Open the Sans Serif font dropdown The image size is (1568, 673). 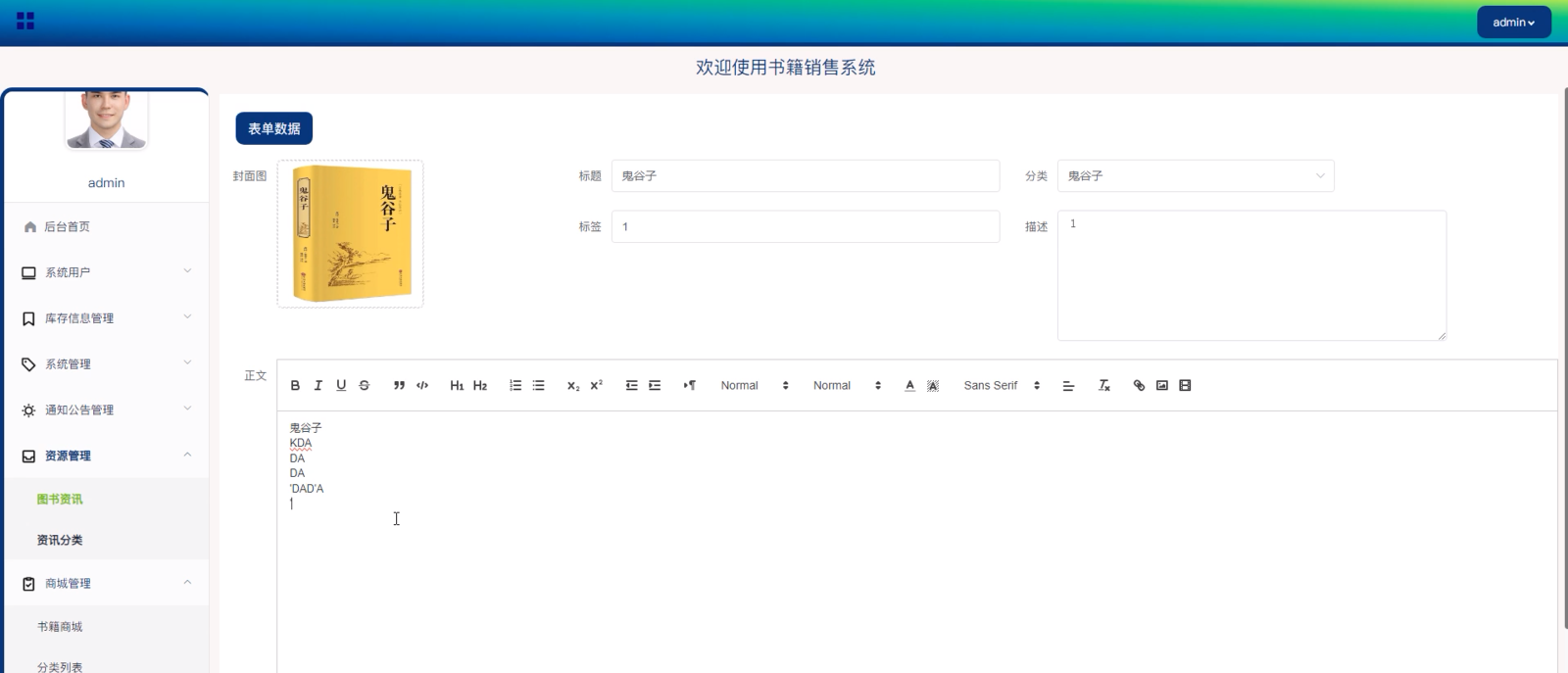click(1002, 386)
